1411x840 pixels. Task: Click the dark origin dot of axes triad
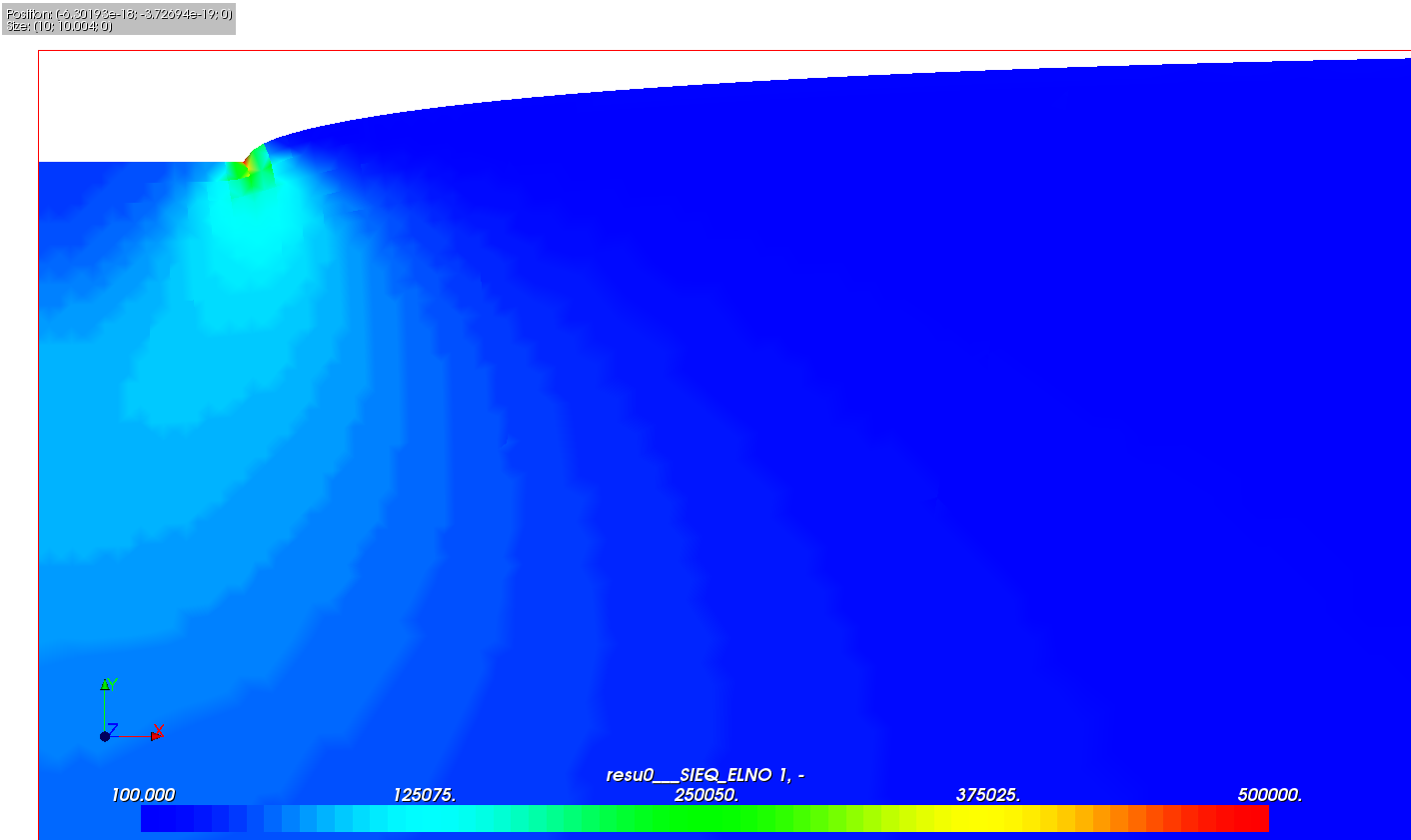tap(105, 736)
